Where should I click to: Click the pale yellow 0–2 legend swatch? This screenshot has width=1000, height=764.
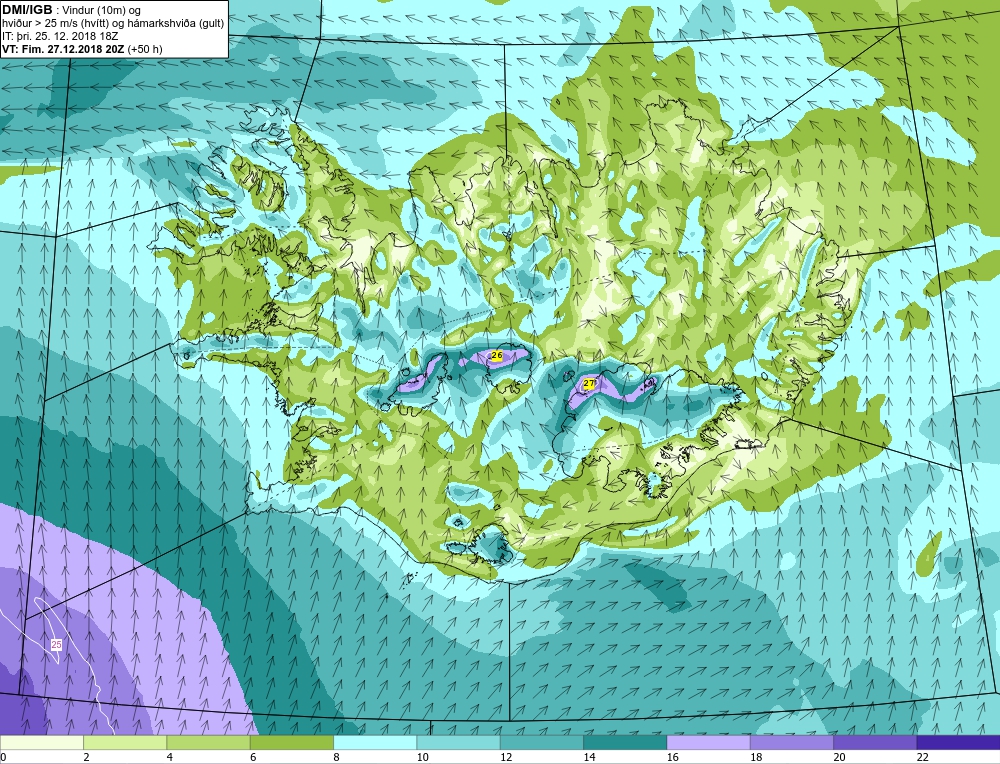tap(42, 743)
